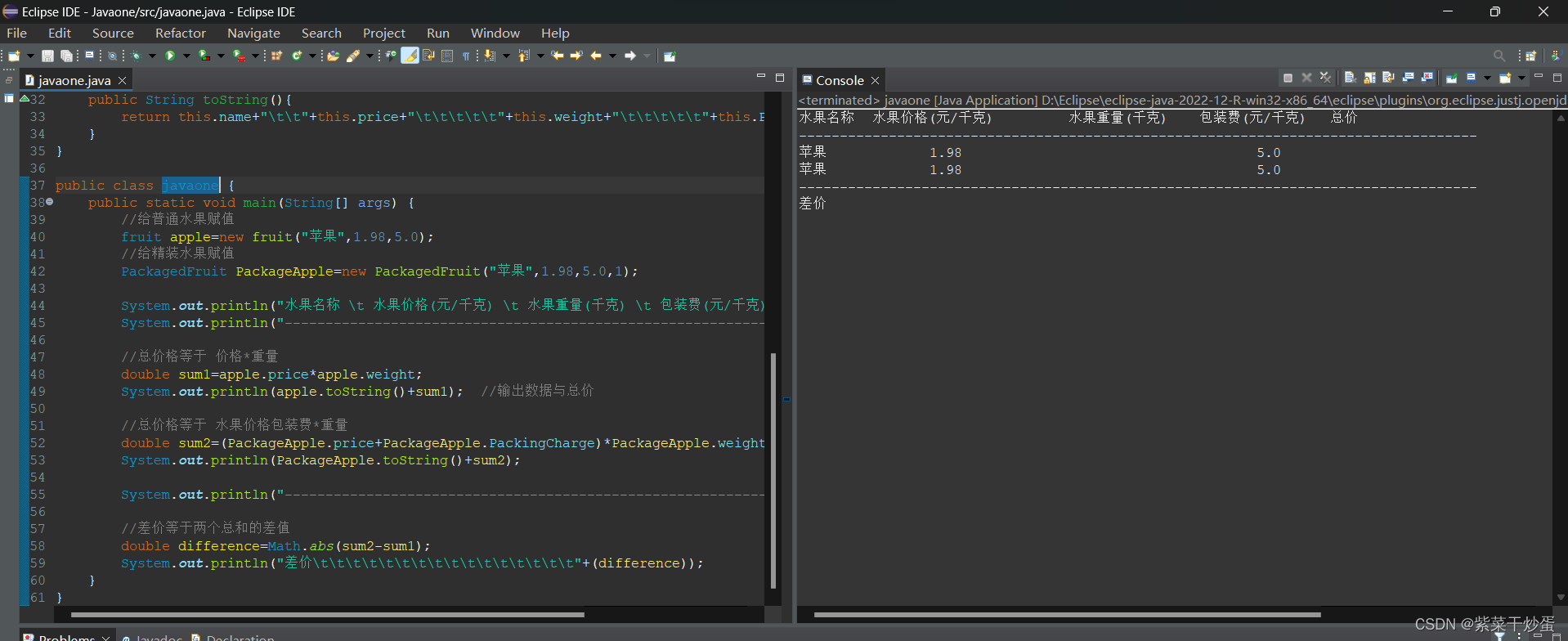The image size is (1568, 641).
Task: Toggle Console Scroll Lock
Action: 1369,78
